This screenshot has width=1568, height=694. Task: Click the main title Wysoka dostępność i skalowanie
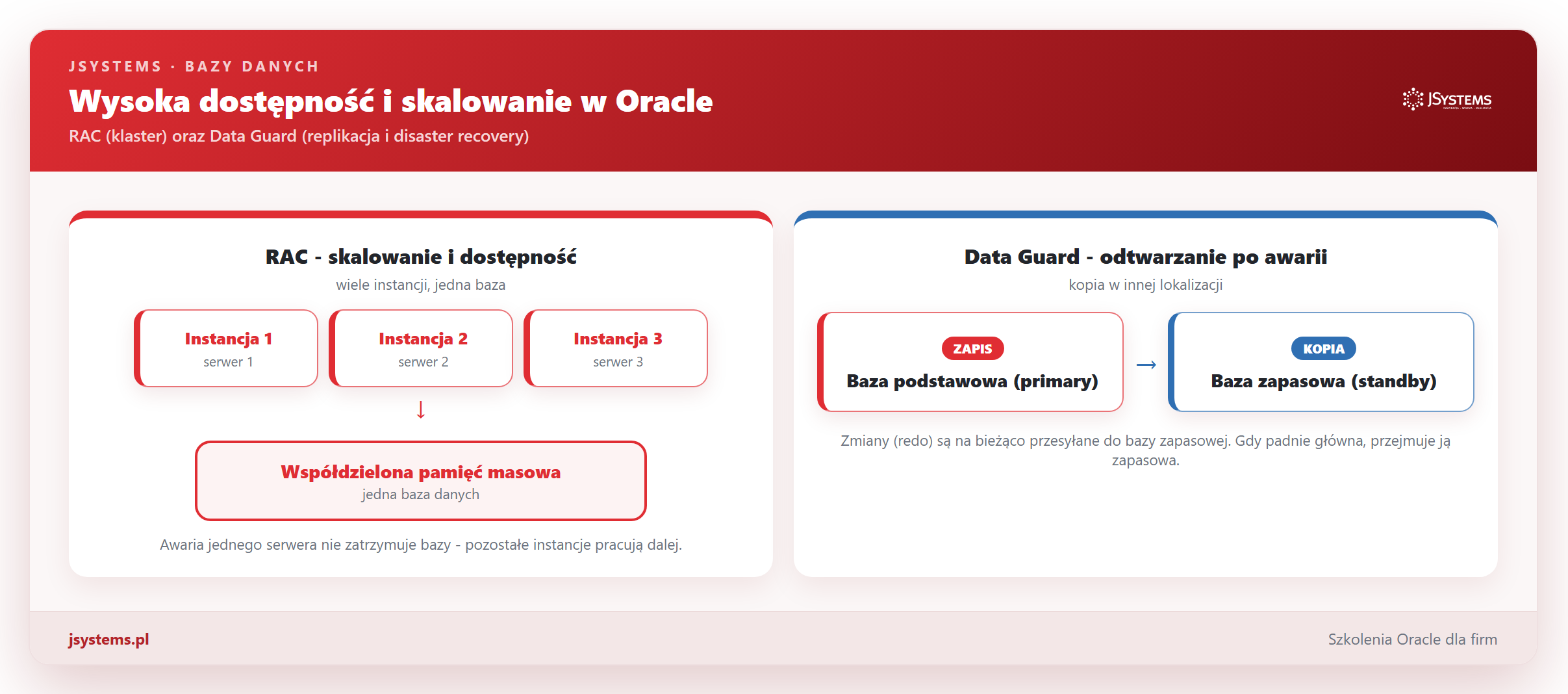click(390, 101)
